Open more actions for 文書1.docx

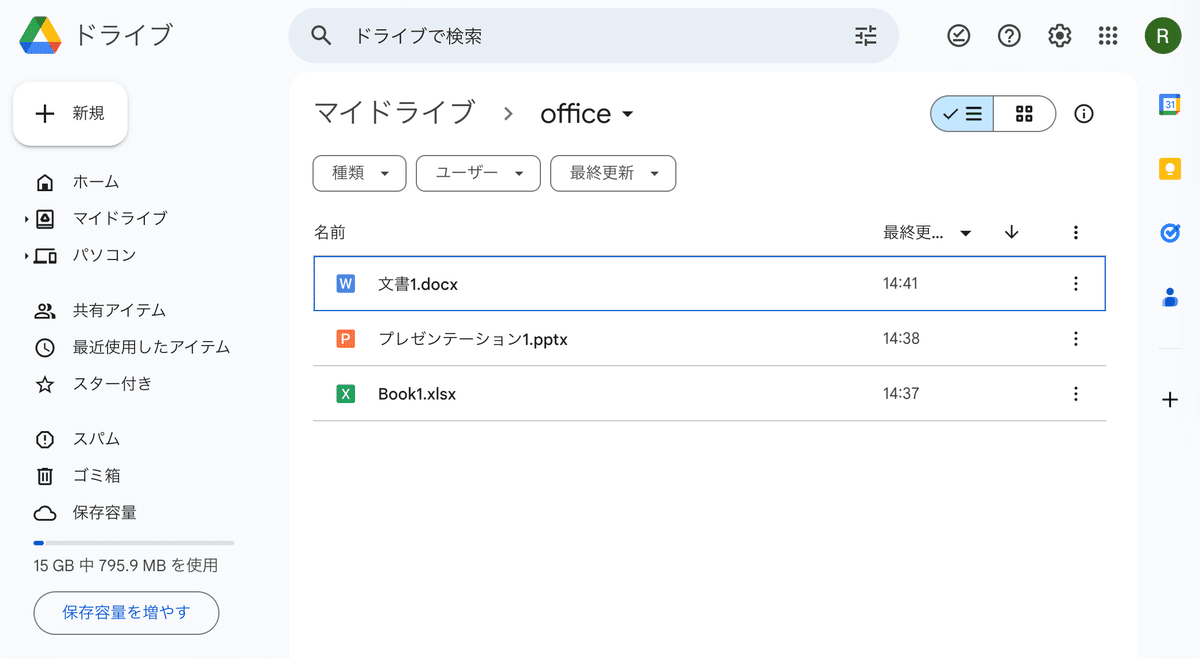pyautogui.click(x=1076, y=284)
